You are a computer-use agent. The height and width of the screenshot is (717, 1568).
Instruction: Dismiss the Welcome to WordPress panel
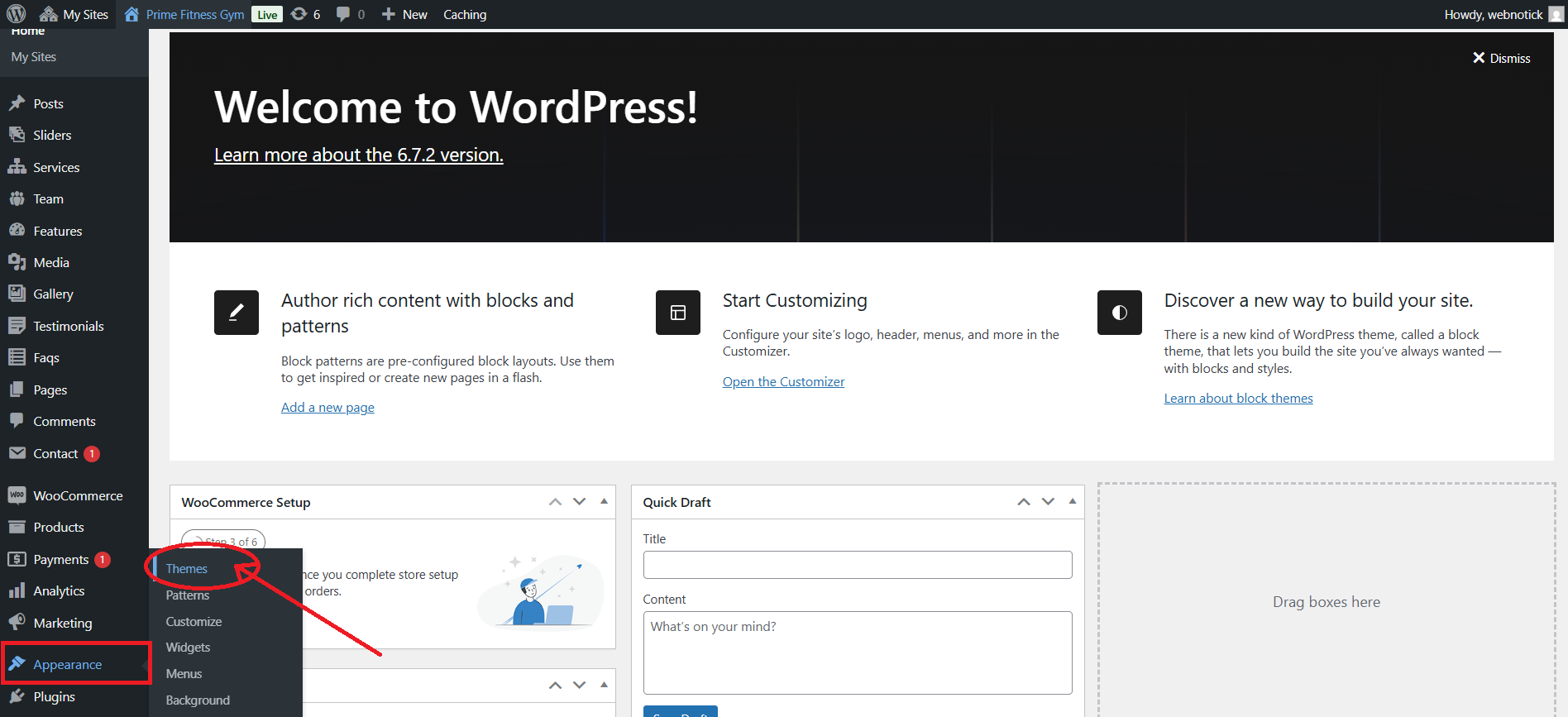(1501, 58)
